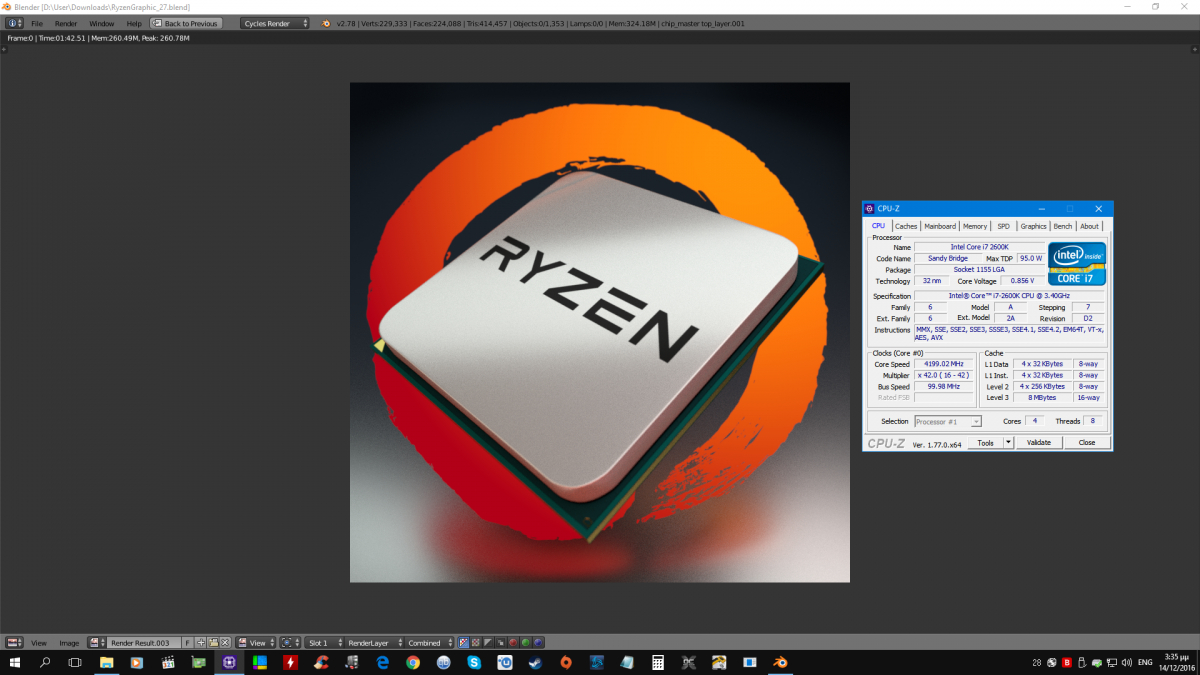Open the image editor View menu
Viewport: 1200px width, 675px height.
coord(39,643)
